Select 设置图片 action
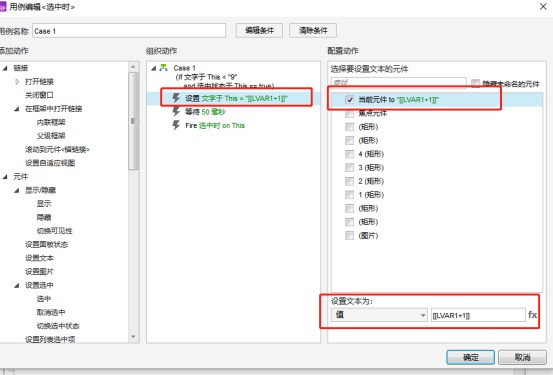Image resolution: width=553 pixels, height=375 pixels. coord(39,272)
